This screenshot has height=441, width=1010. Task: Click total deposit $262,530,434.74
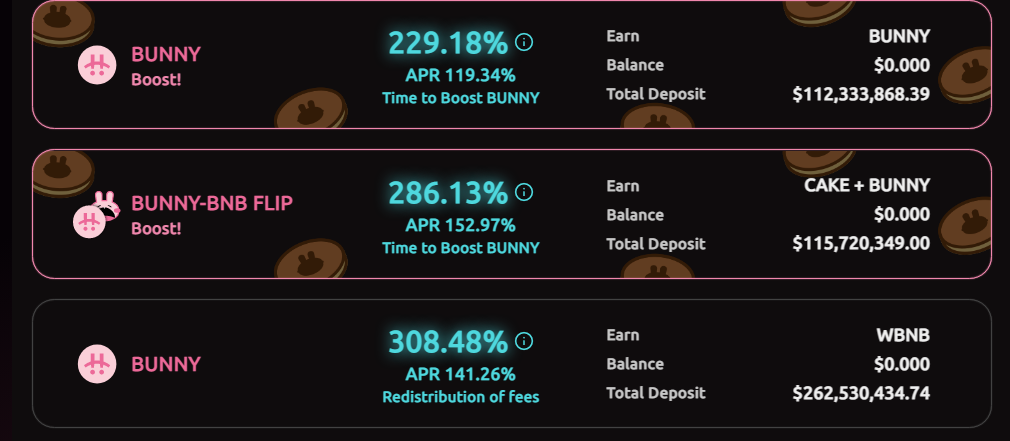click(861, 393)
